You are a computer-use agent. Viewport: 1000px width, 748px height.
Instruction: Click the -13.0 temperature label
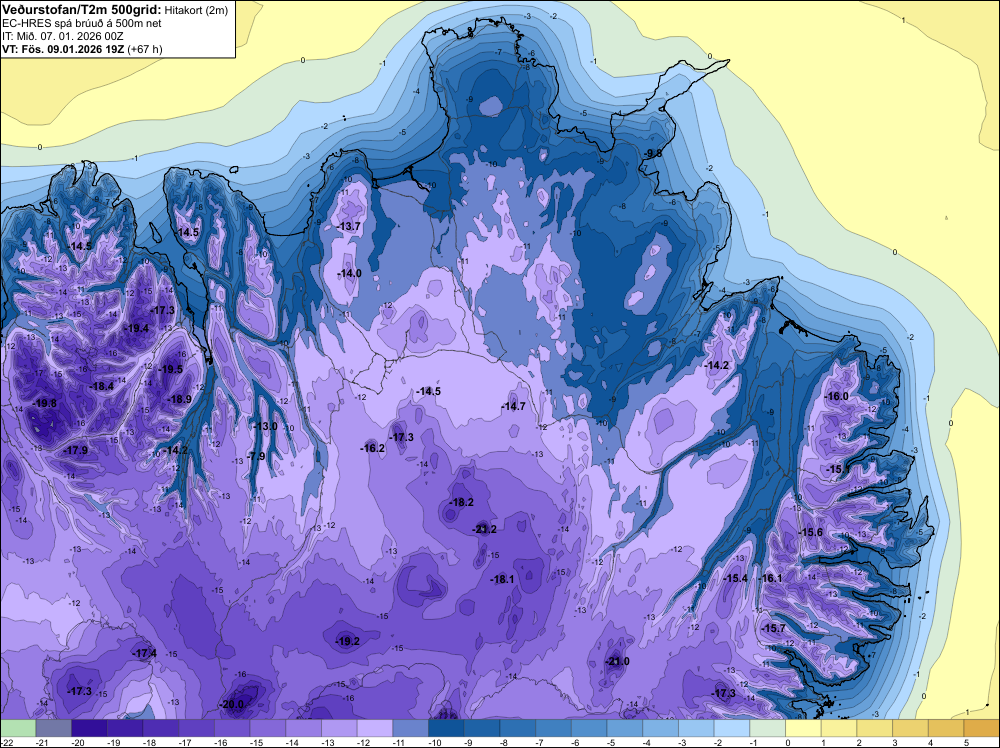point(265,426)
